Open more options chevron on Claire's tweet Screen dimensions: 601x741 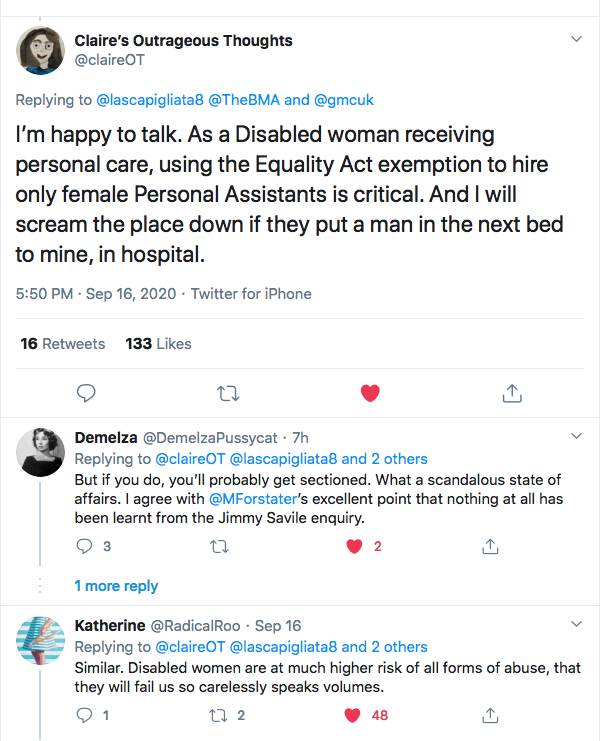coord(576,40)
